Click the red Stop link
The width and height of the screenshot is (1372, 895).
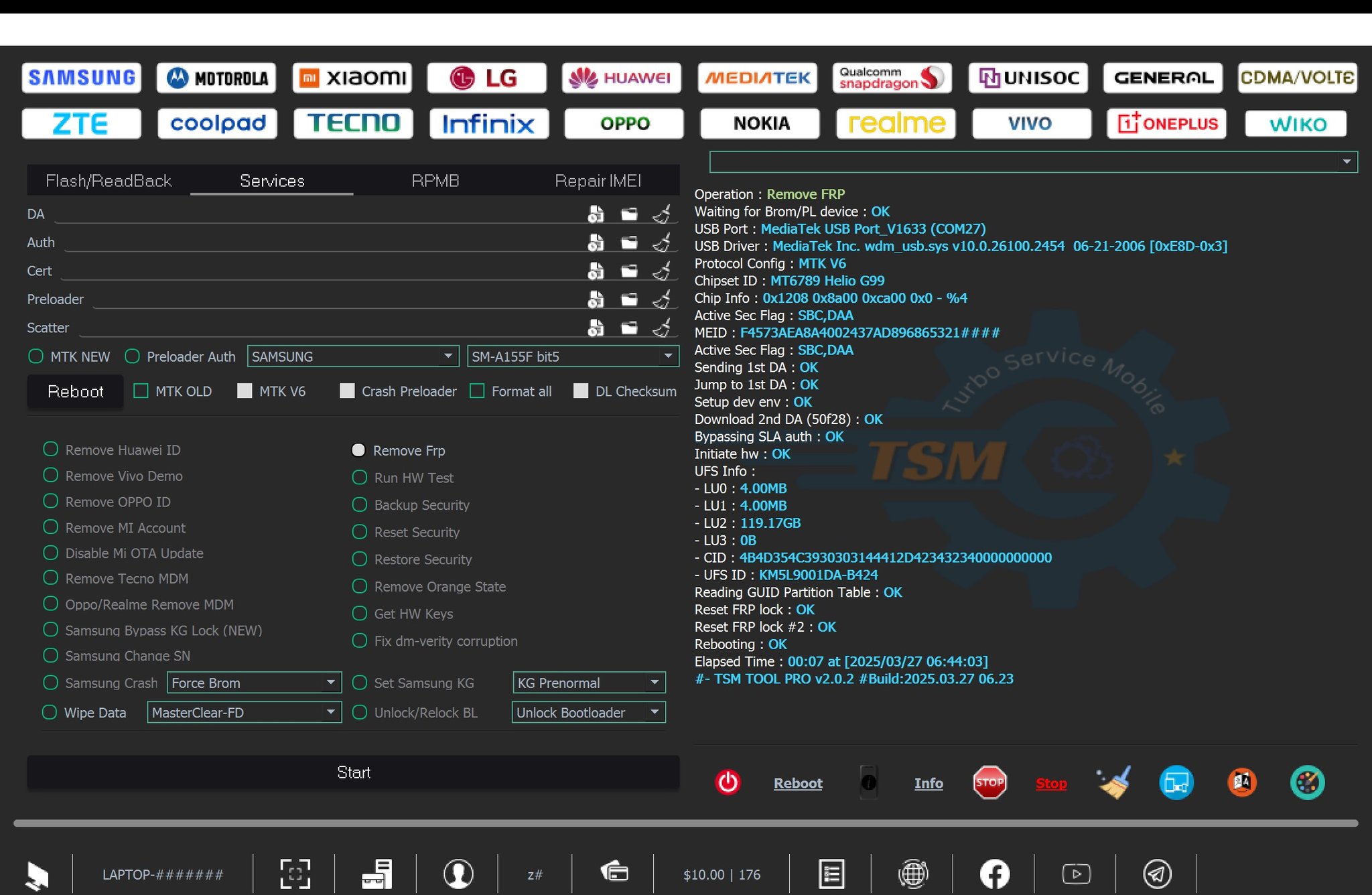point(1051,783)
